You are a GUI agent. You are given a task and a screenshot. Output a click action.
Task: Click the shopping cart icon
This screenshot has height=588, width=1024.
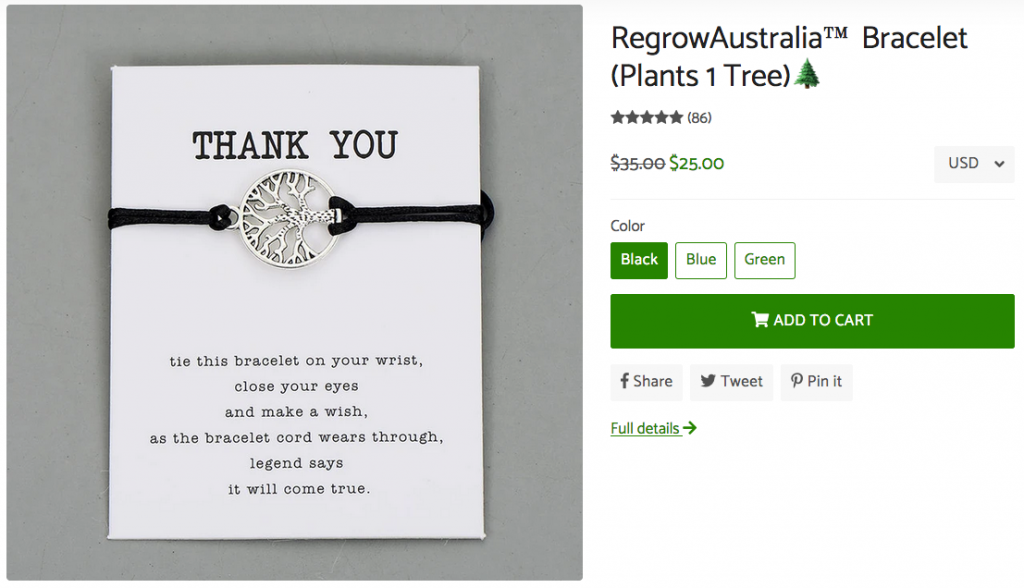pos(760,319)
